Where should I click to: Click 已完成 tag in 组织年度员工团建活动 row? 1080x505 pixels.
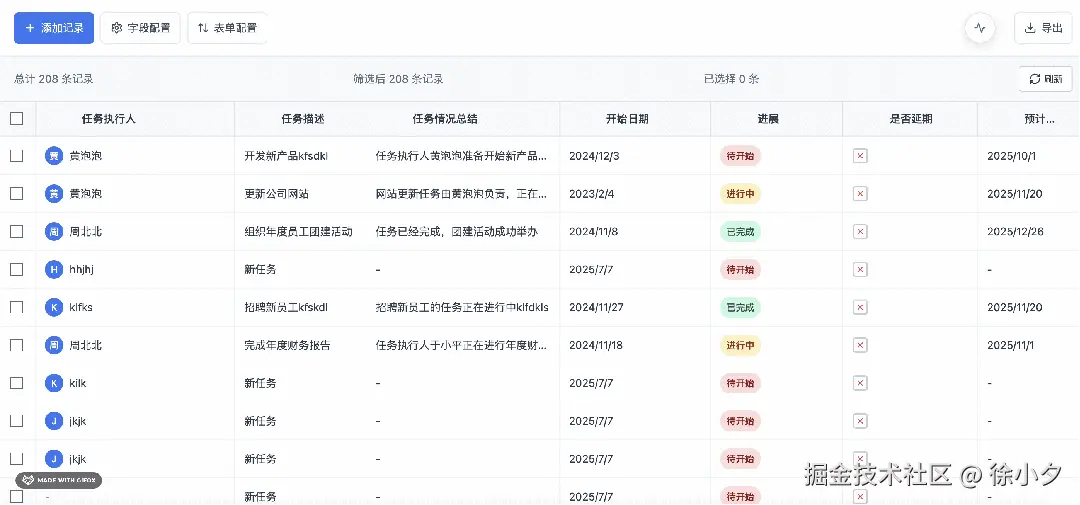pyautogui.click(x=740, y=231)
